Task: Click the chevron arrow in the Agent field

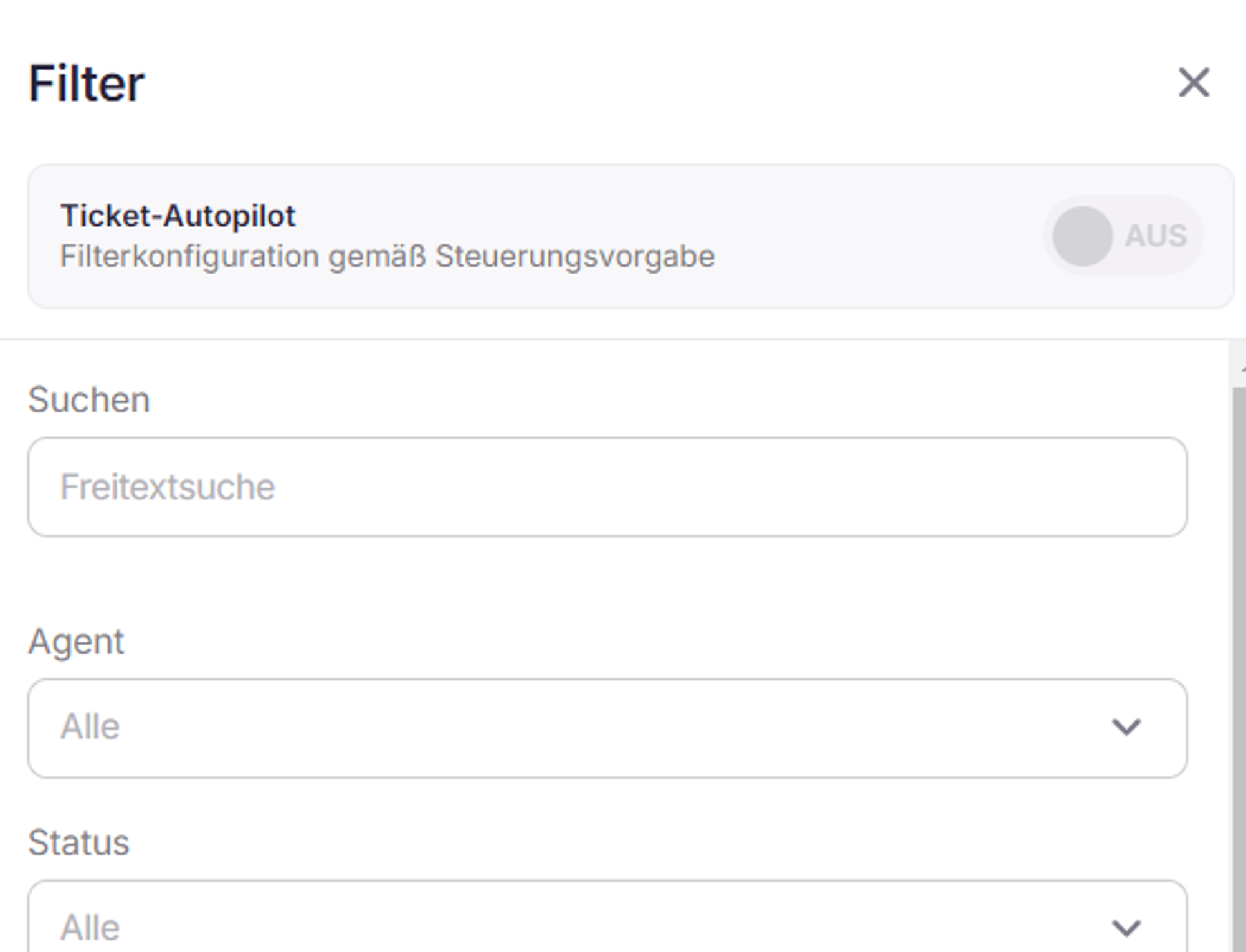Action: tap(1126, 727)
